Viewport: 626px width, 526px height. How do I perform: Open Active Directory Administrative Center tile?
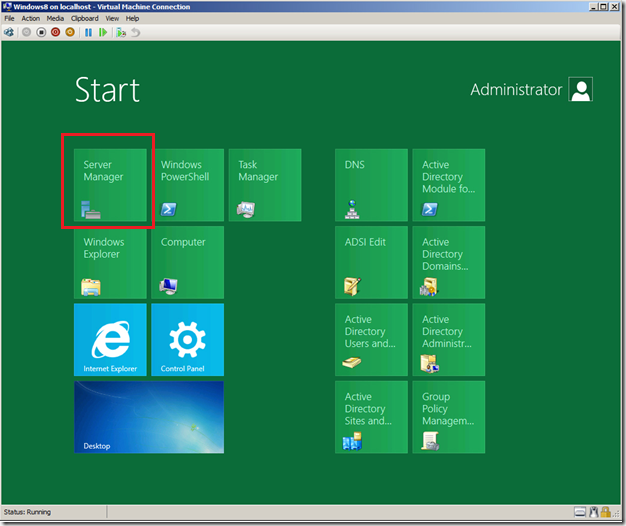(449, 340)
